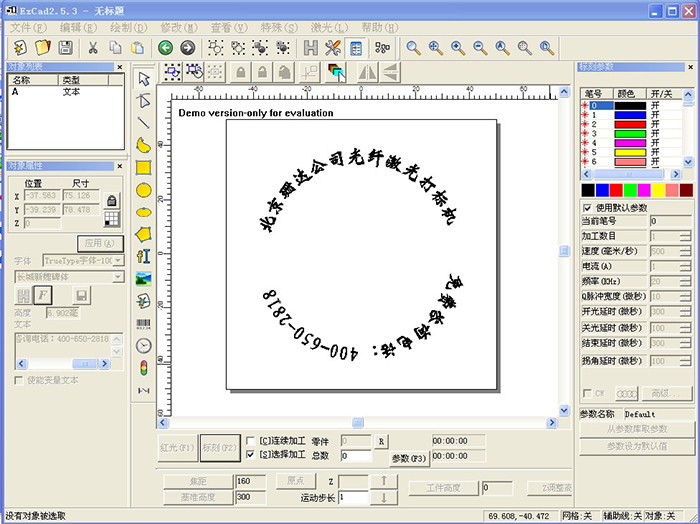
Task: Open the 绘制(D) menu
Action: click(x=129, y=28)
